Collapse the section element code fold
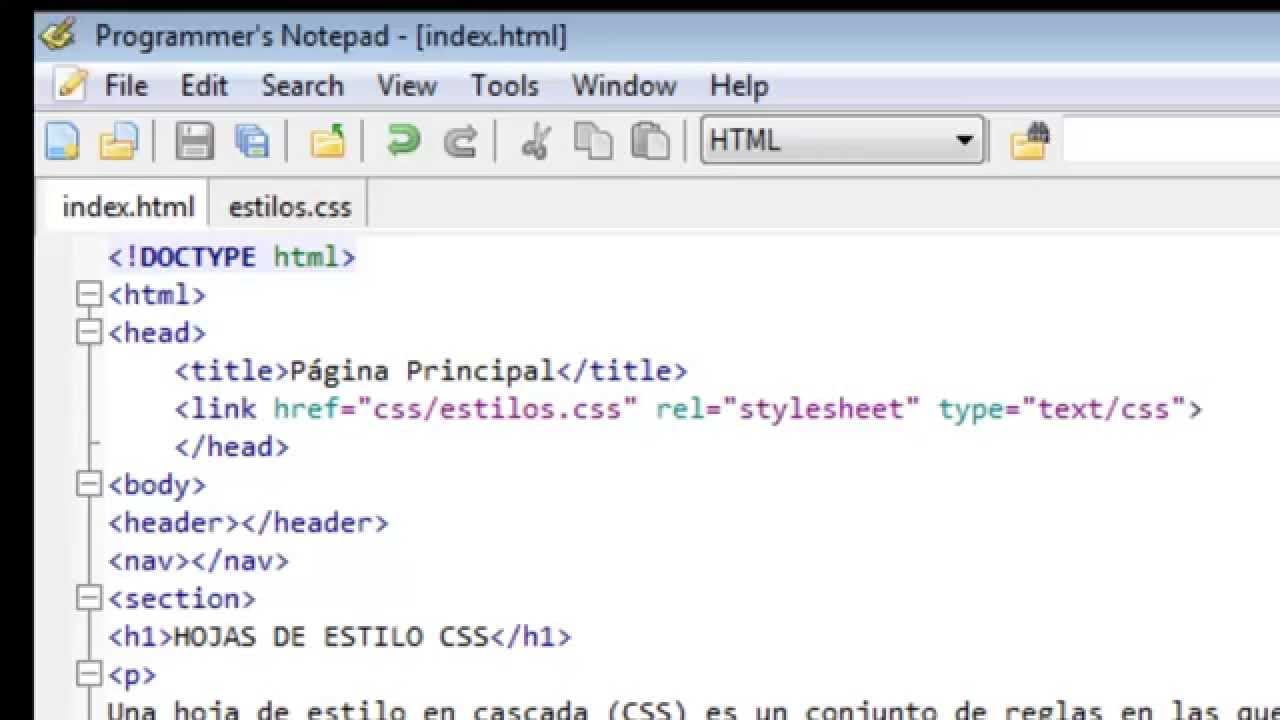Screen dimensions: 1280x720 click(88, 598)
